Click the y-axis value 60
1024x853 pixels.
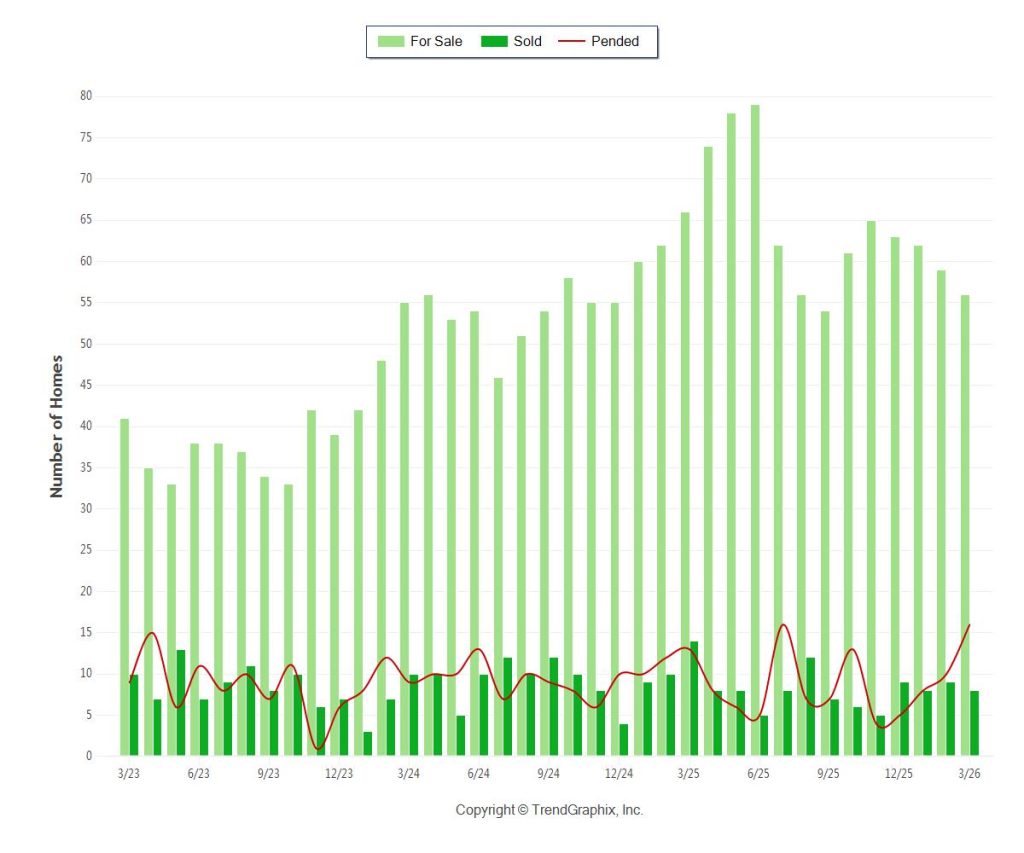click(x=86, y=261)
